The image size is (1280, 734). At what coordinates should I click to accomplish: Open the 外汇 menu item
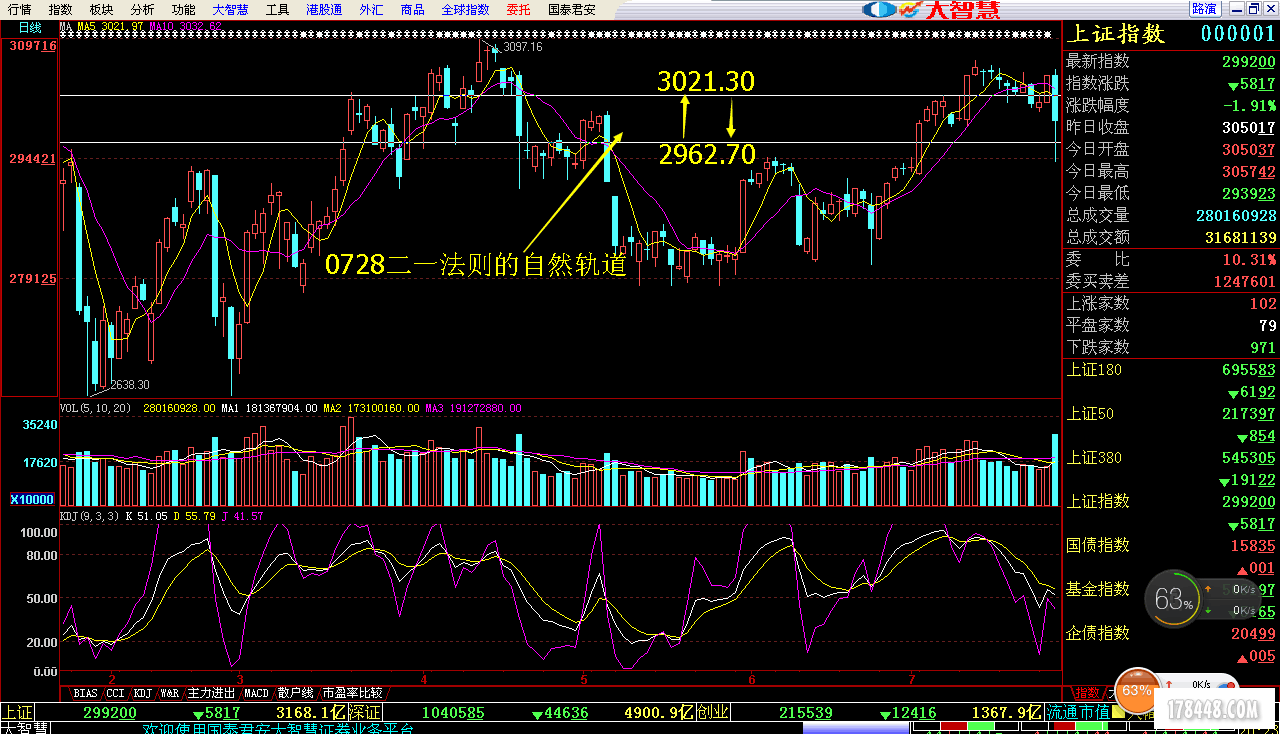point(371,9)
